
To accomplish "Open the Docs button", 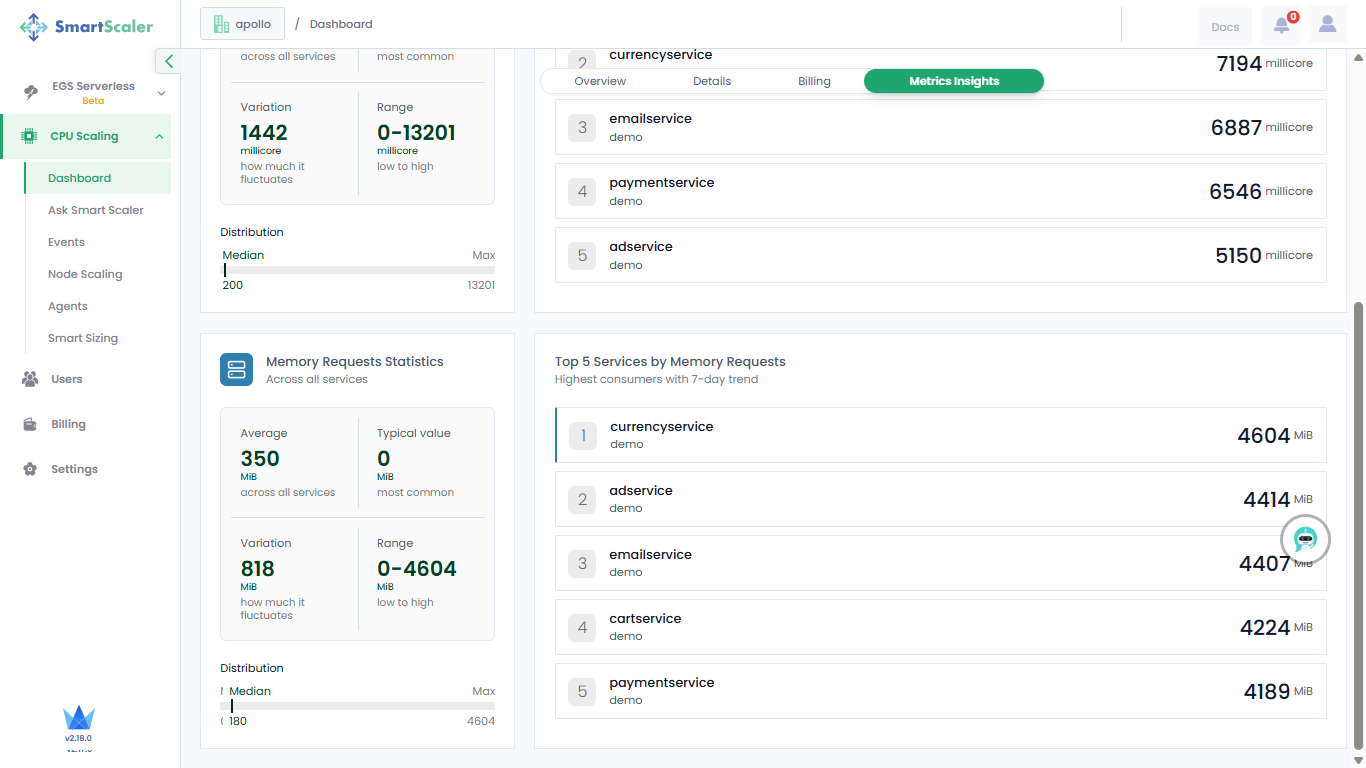I will point(1225,27).
